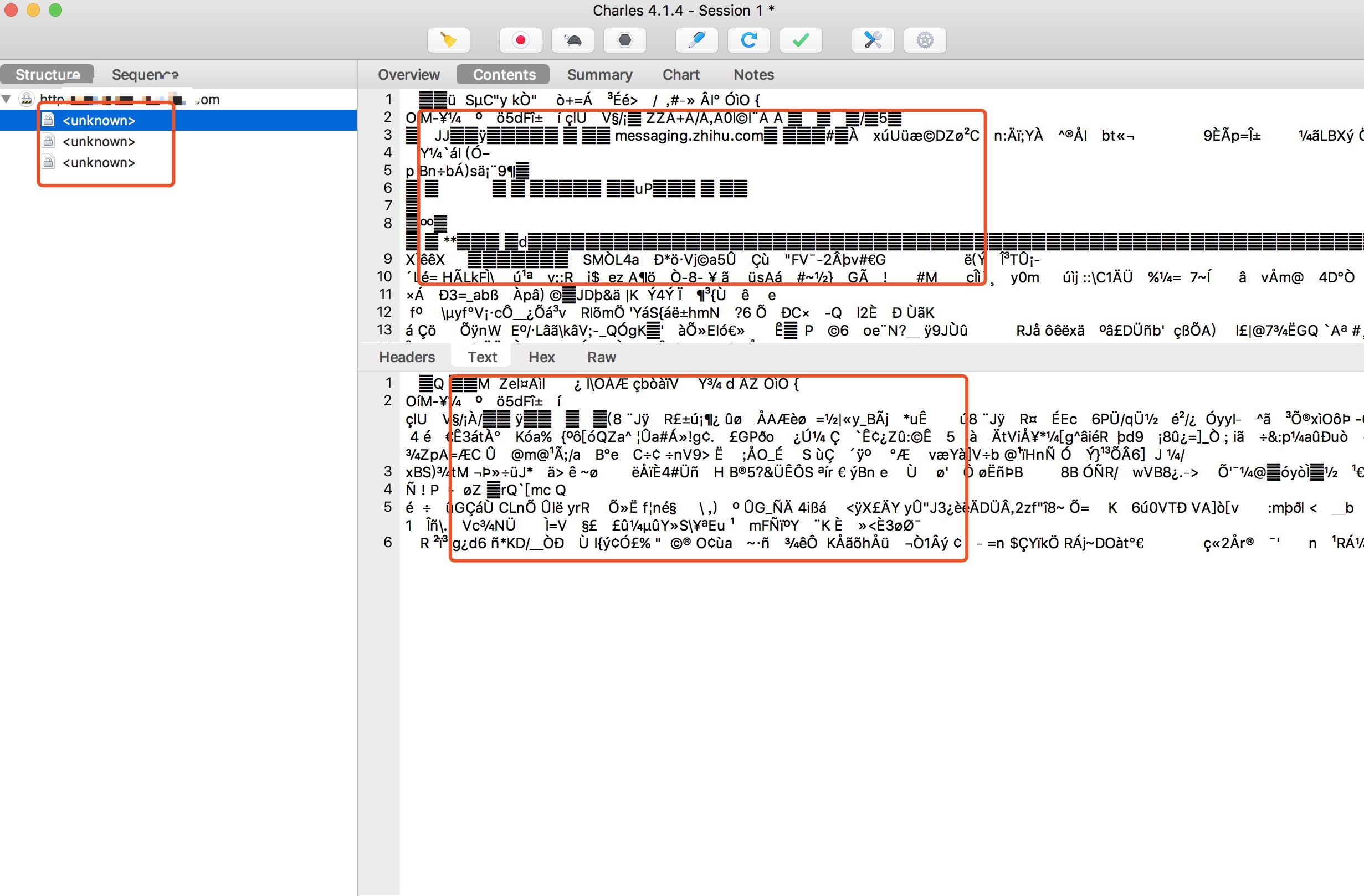Collapse the host tree disclosure triangle
The width and height of the screenshot is (1364, 896).
[7, 99]
